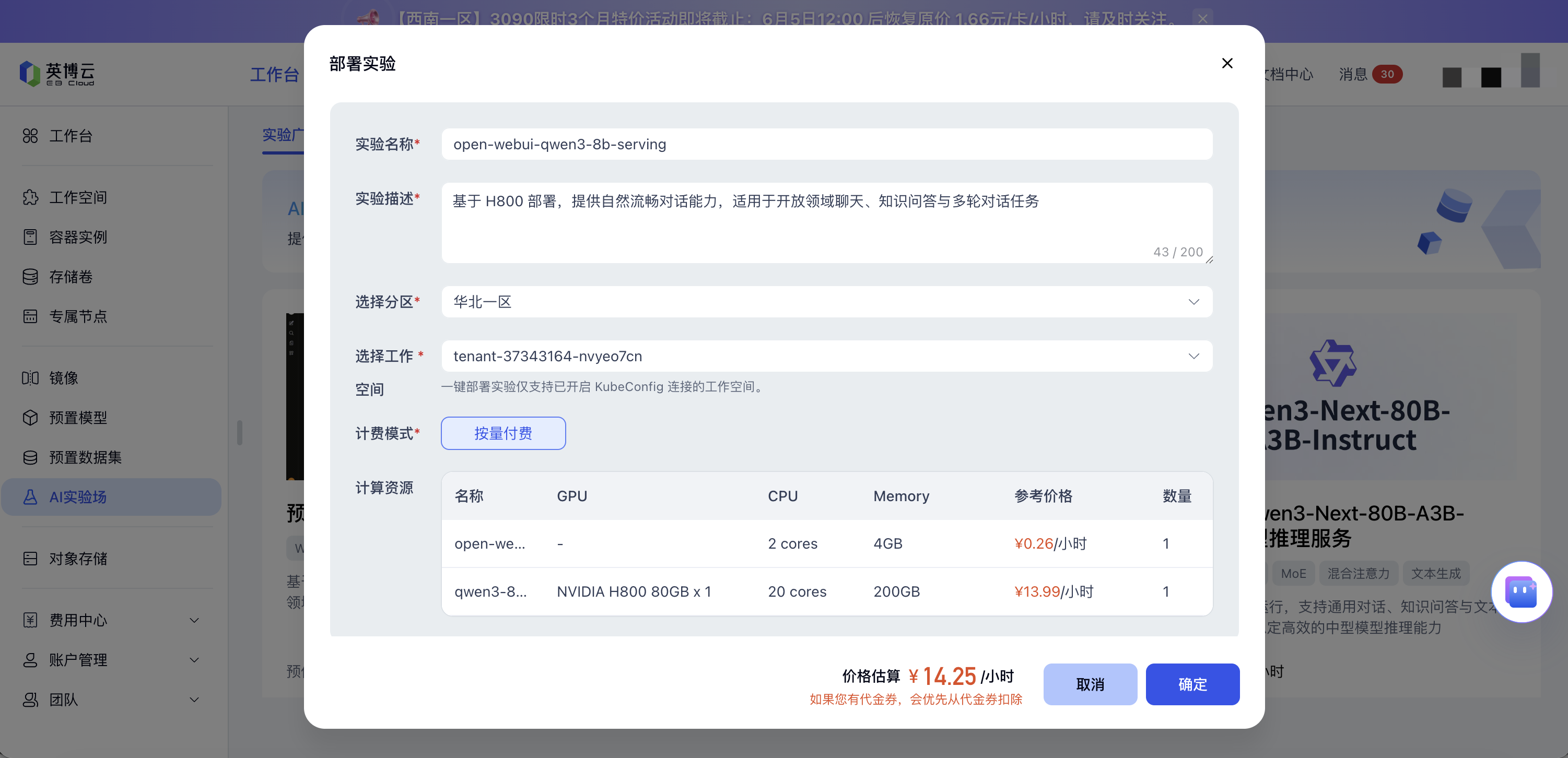The image size is (1568, 758).
Task: Click 工作台 in the top navigation
Action: click(275, 74)
